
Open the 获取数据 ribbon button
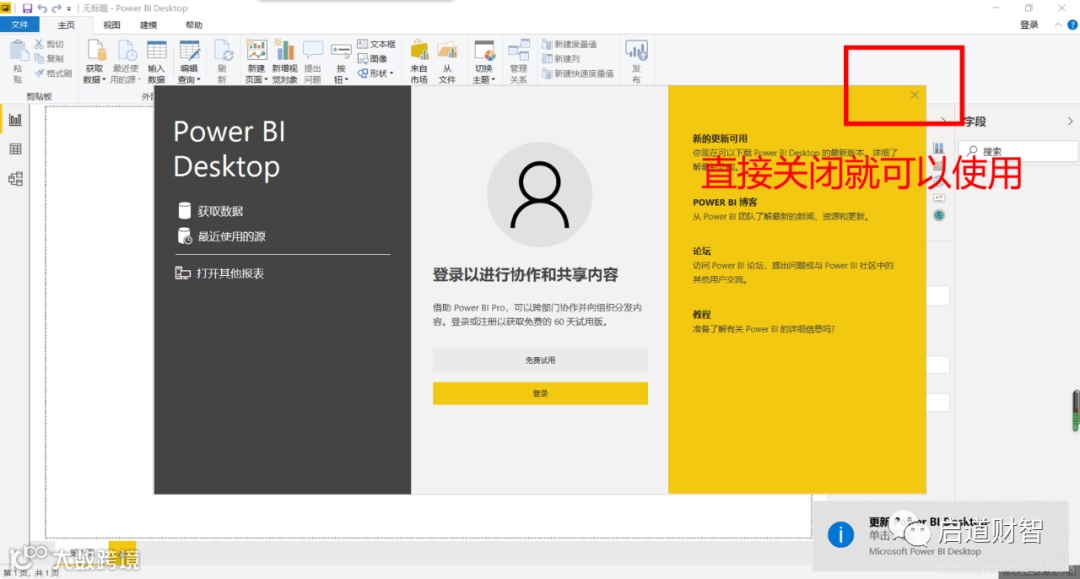pos(94,61)
